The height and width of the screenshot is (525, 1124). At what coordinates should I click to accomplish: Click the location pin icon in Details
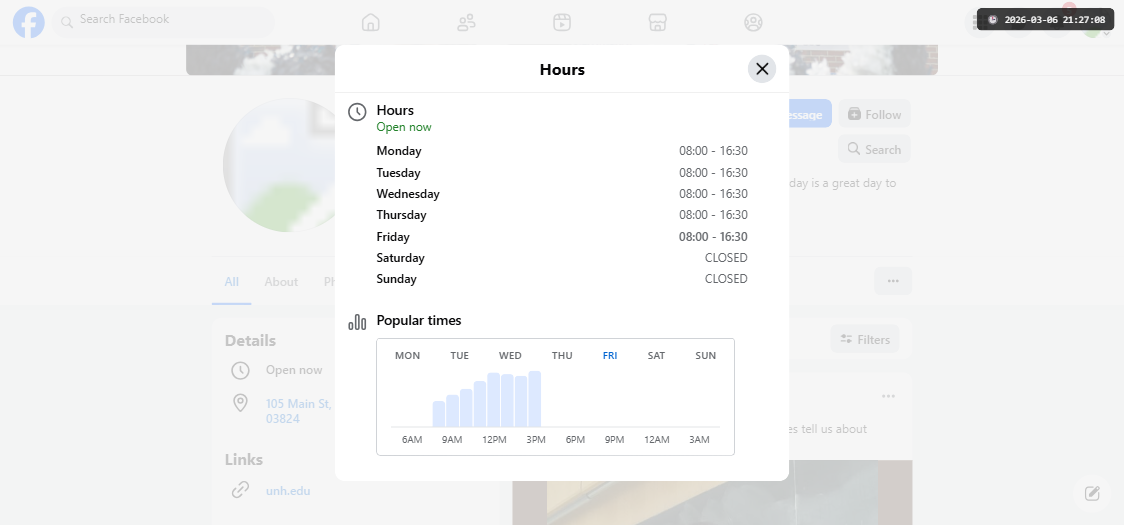[x=240, y=402]
